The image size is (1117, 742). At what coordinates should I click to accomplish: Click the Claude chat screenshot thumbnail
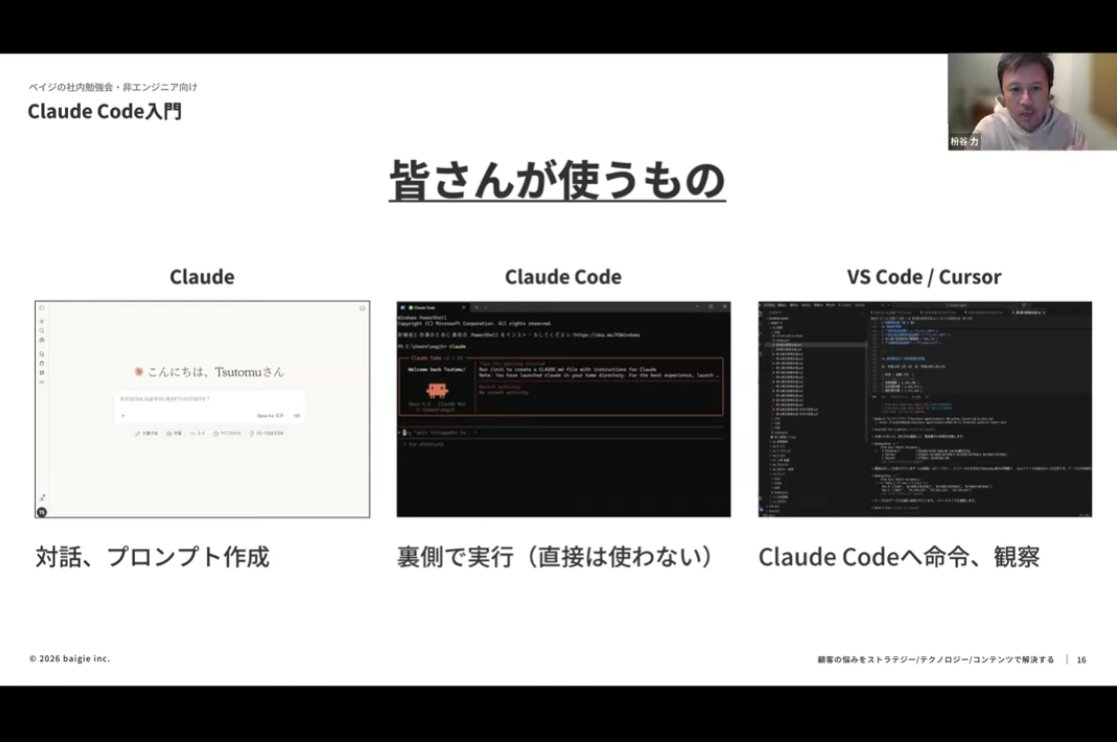pos(202,409)
